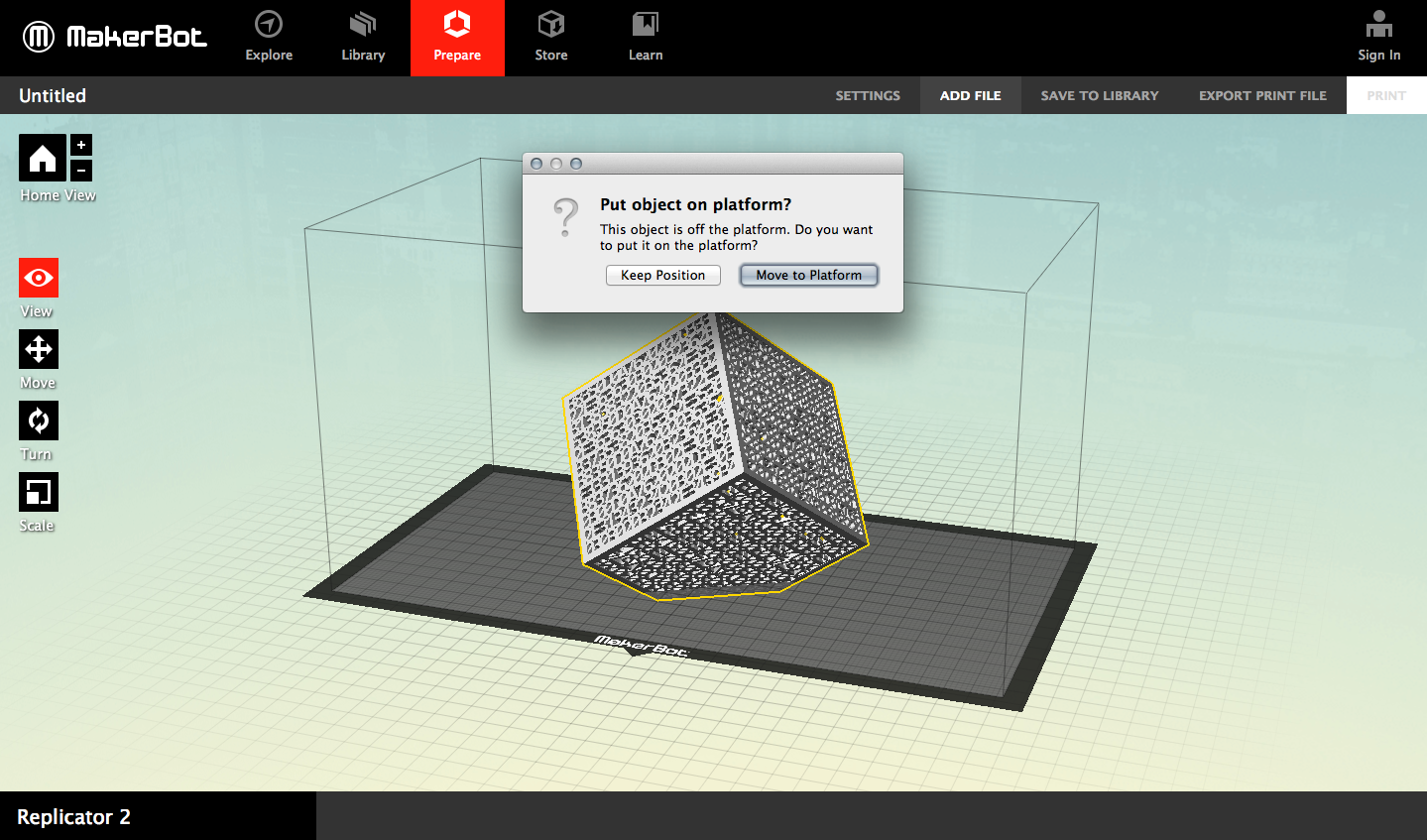
Task: Keep the object's current position
Action: click(x=662, y=275)
